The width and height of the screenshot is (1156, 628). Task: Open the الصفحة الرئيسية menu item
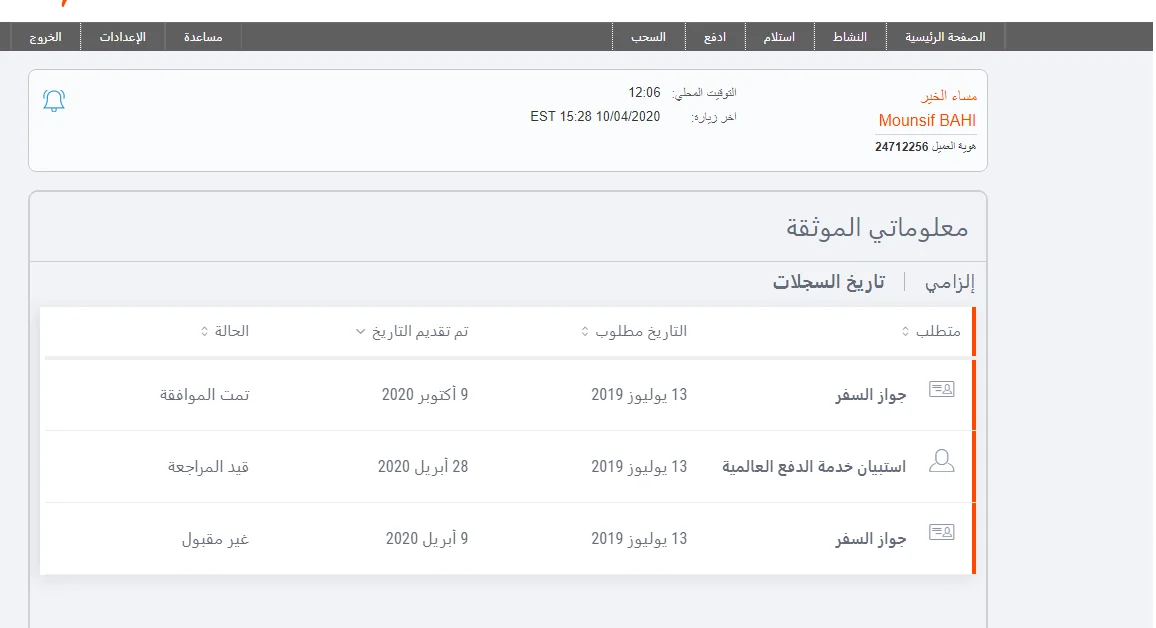coord(945,37)
